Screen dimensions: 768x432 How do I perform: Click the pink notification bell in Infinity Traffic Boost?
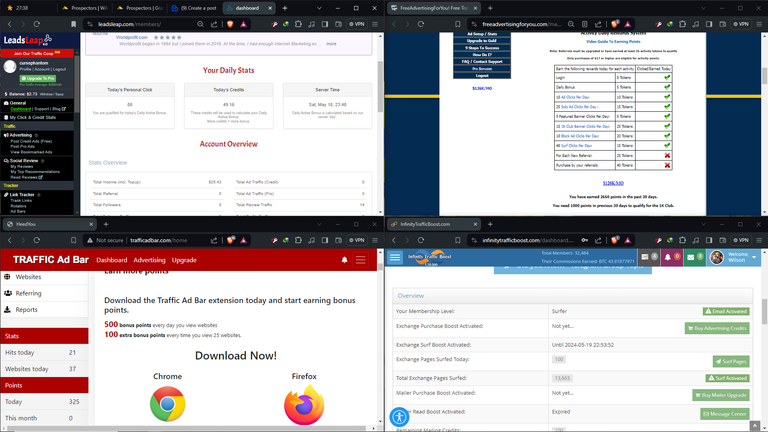pos(671,257)
